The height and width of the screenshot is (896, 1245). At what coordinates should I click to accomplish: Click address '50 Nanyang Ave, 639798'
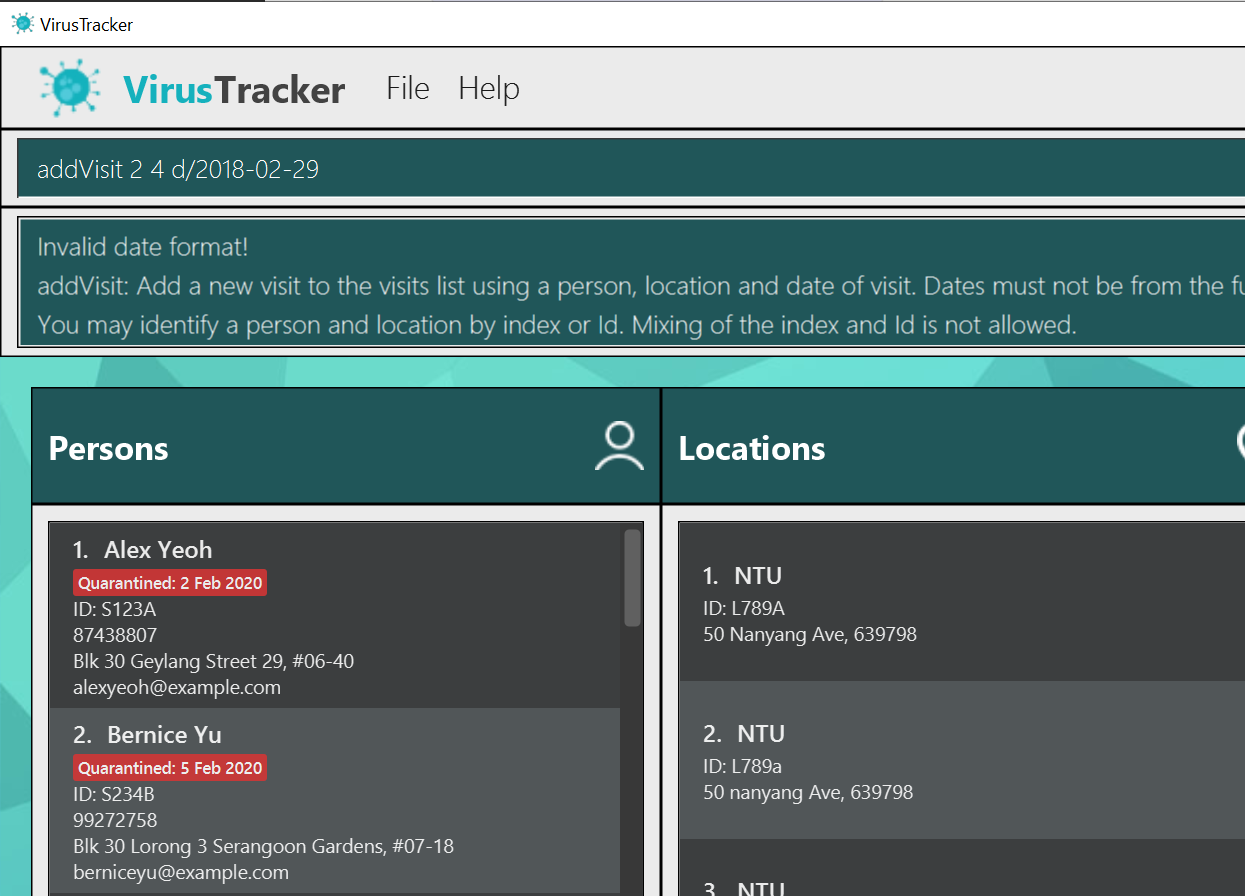click(x=810, y=634)
